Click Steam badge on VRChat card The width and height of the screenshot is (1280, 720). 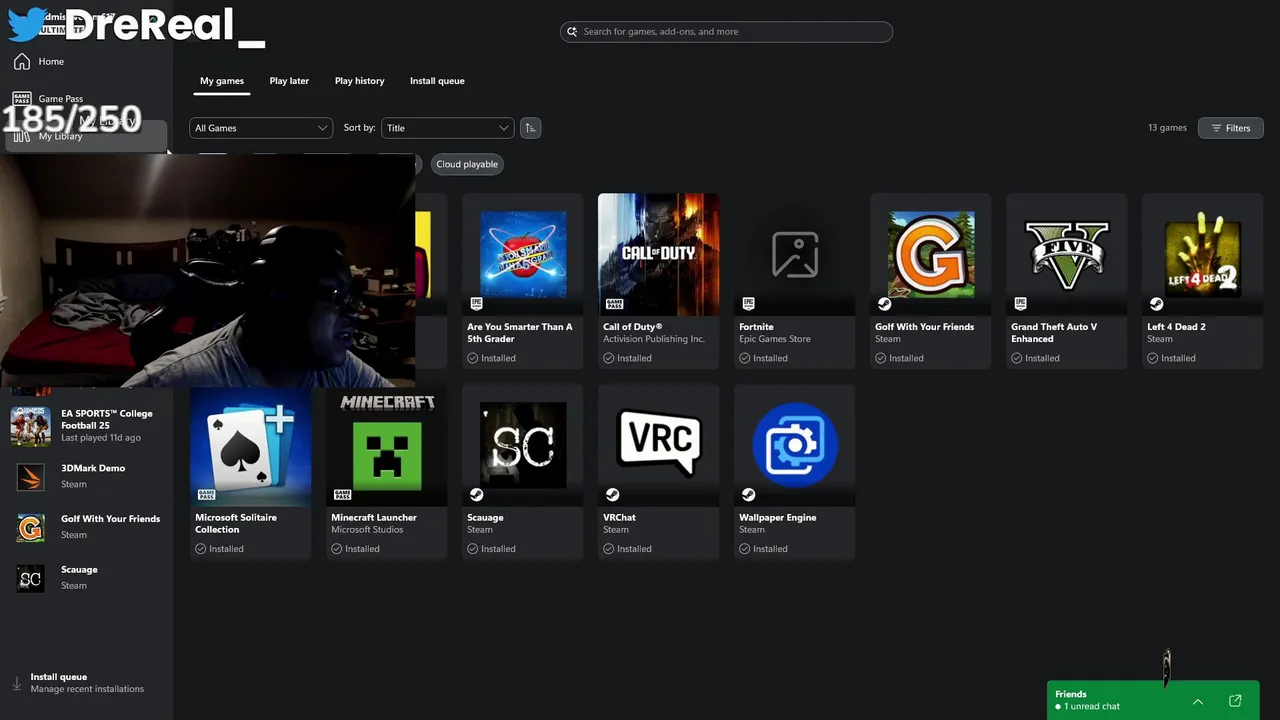pyautogui.click(x=612, y=495)
